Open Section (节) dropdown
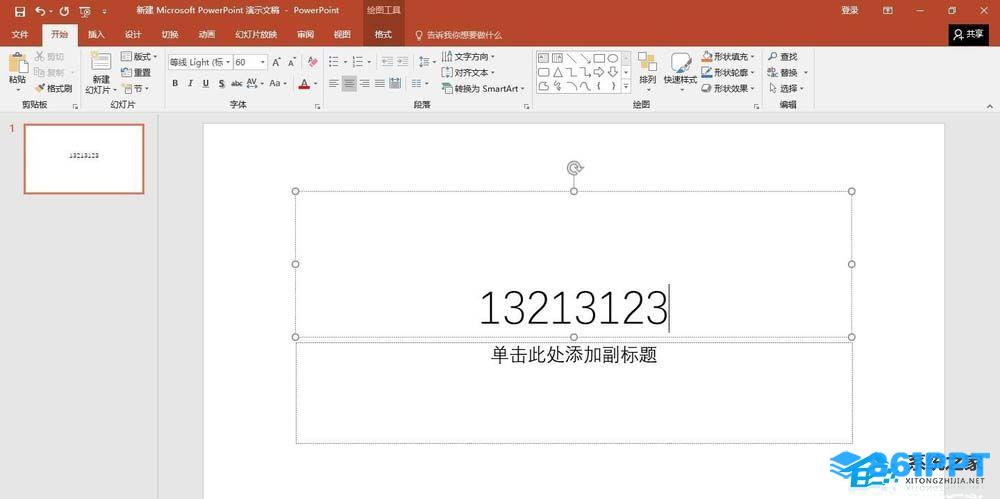The width and height of the screenshot is (1000, 499). click(x=135, y=88)
